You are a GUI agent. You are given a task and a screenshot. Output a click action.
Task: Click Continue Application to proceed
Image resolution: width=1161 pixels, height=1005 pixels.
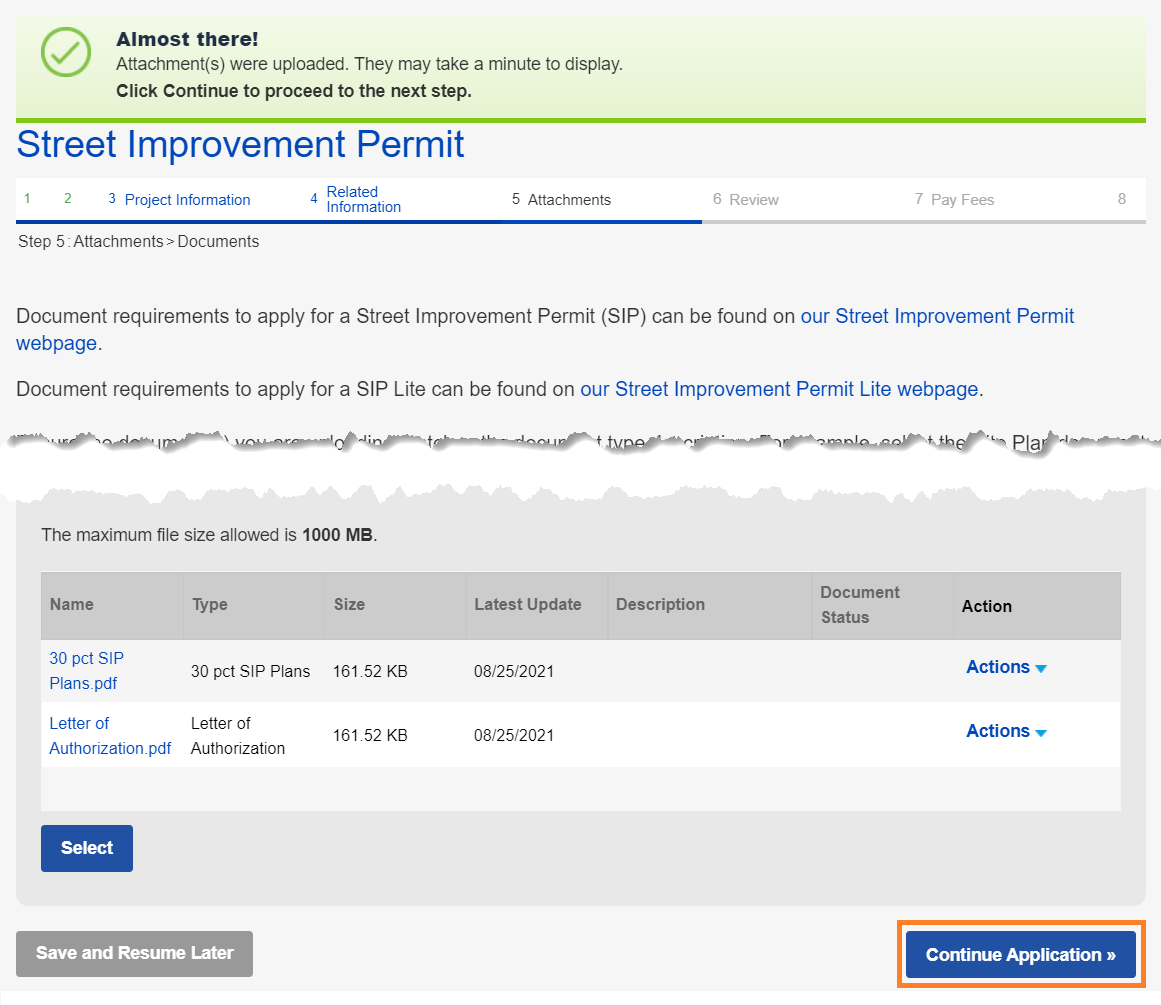1020,955
